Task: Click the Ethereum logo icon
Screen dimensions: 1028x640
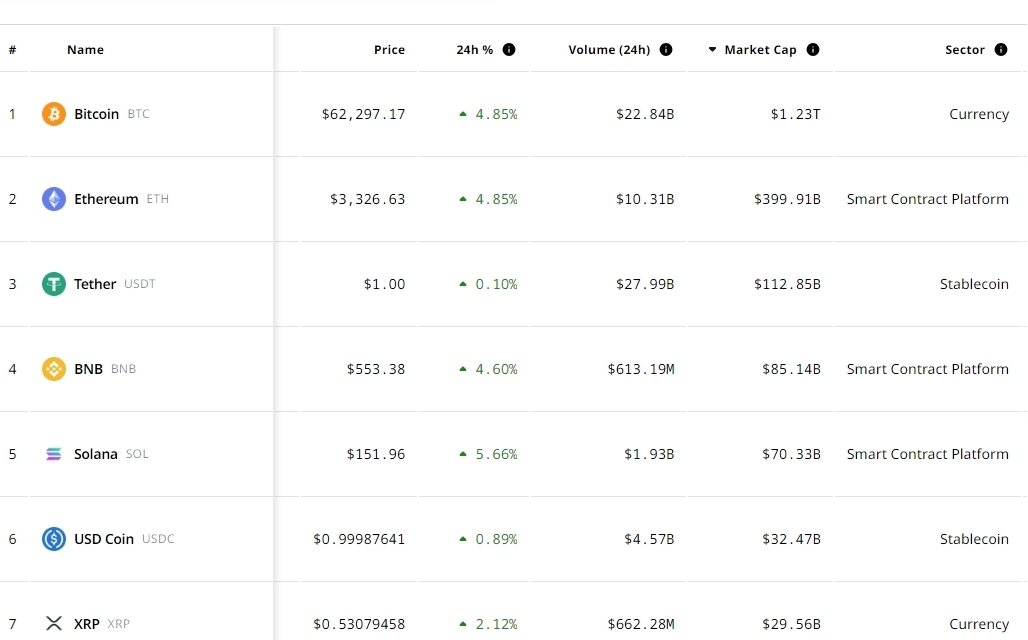Action: (x=53, y=199)
